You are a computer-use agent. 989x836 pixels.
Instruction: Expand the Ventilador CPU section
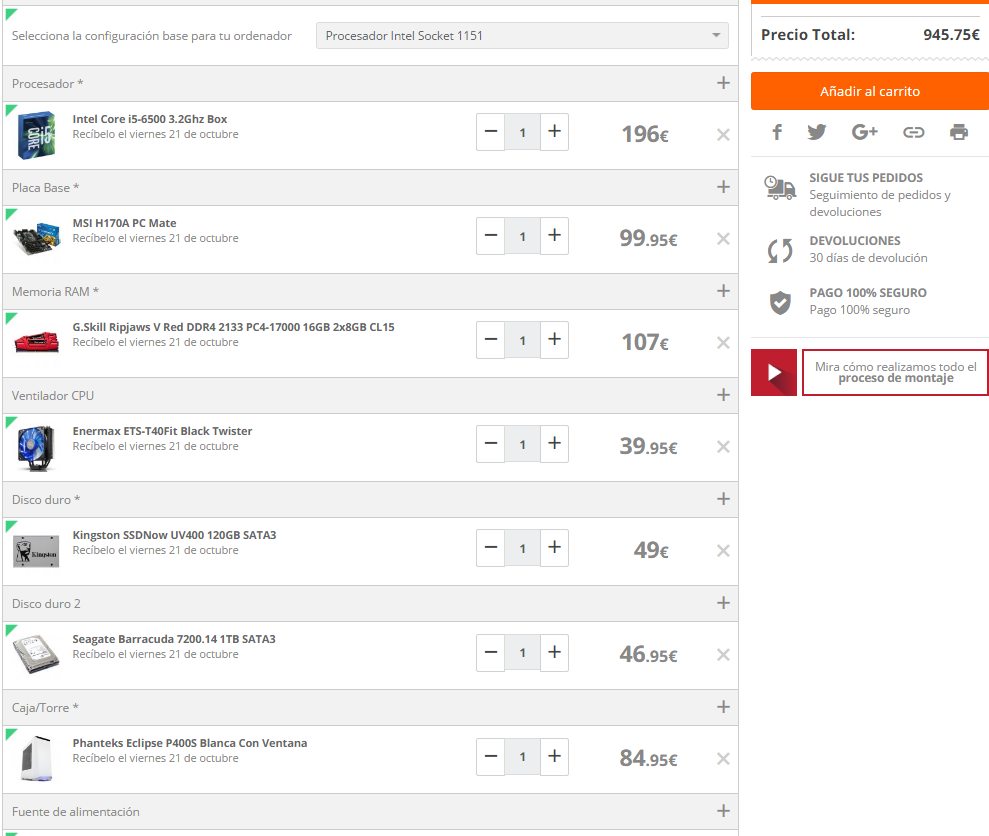tap(723, 395)
